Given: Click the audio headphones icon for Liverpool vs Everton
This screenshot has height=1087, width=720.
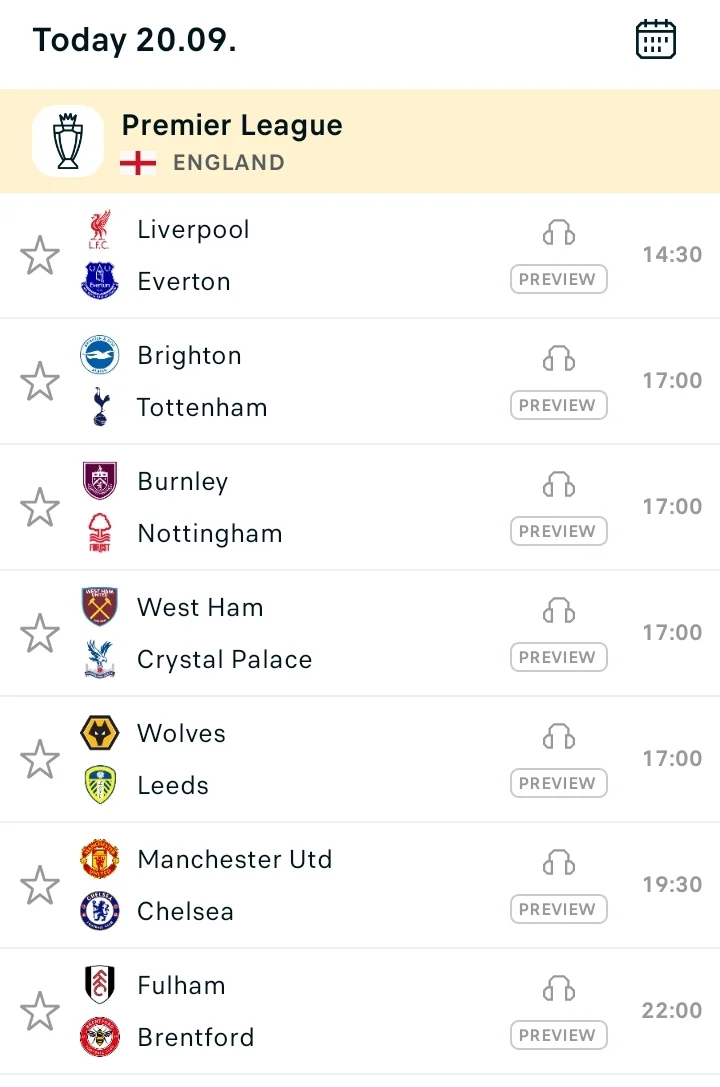Looking at the screenshot, I should point(559,232).
